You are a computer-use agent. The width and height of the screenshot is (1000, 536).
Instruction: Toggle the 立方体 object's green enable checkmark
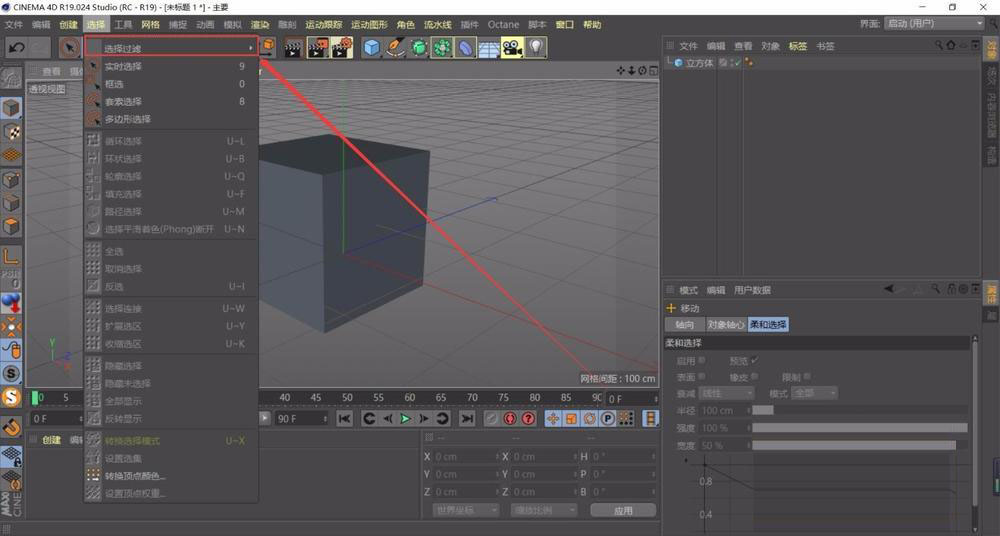[737, 63]
